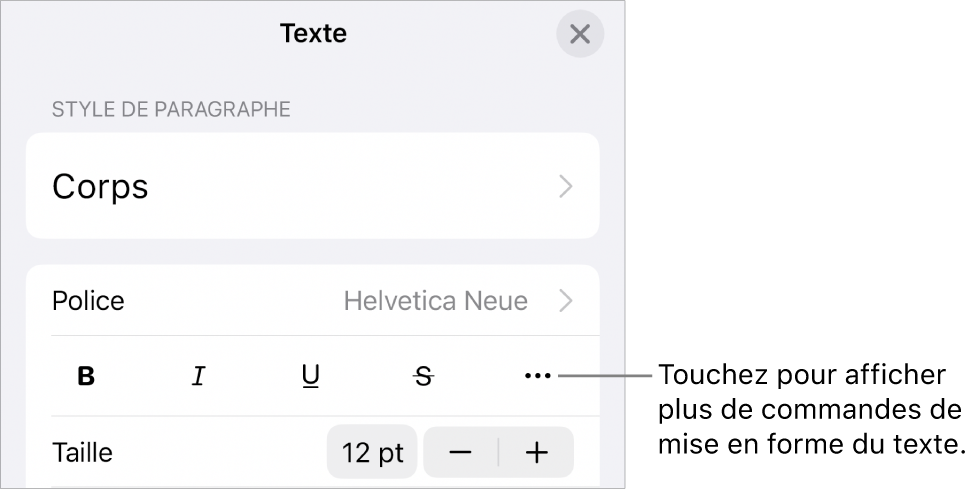The image size is (975, 489).
Task: Tap the 12 pt size field
Action: (x=372, y=452)
